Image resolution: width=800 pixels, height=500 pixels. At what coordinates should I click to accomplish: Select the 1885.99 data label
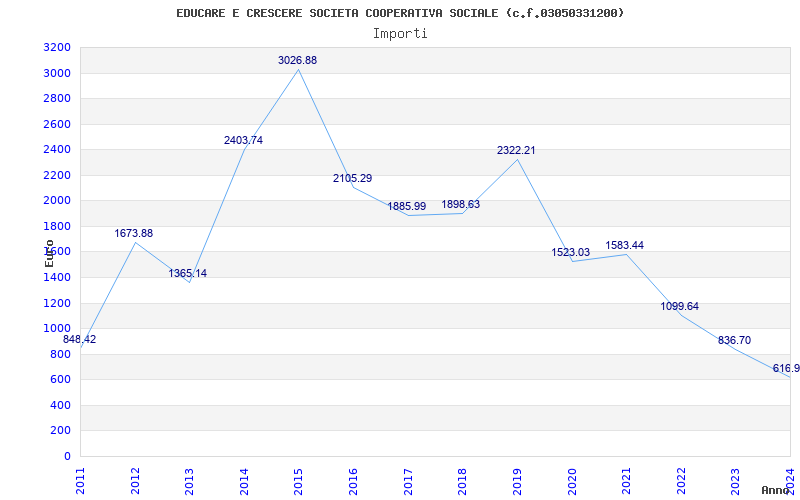[407, 206]
